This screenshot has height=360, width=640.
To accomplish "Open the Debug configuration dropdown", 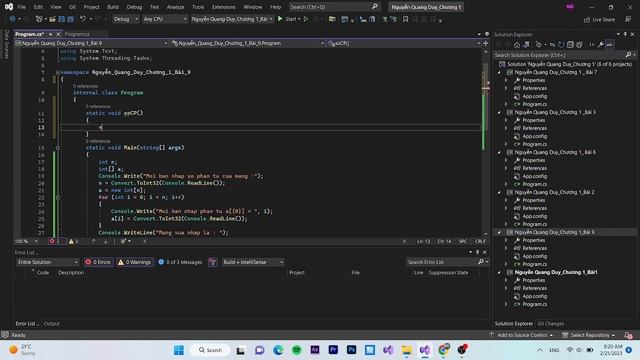I will [x=125, y=19].
